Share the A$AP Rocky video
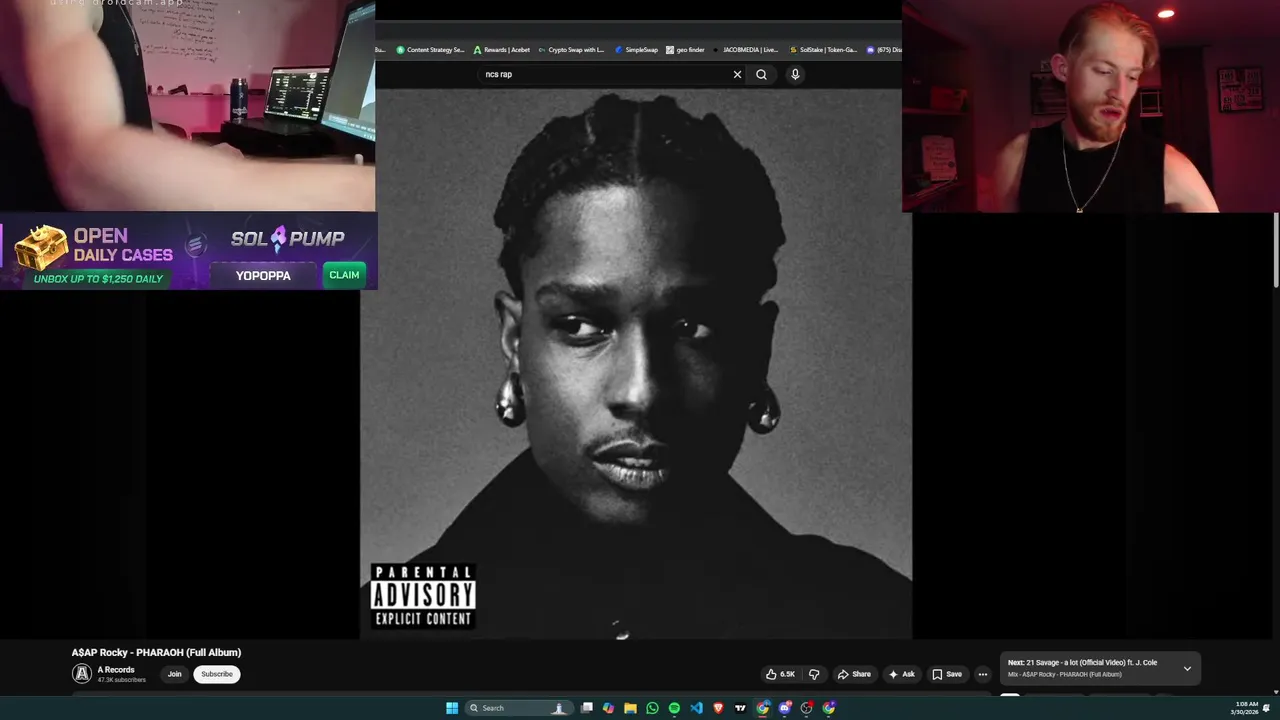The width and height of the screenshot is (1280, 720). (854, 674)
